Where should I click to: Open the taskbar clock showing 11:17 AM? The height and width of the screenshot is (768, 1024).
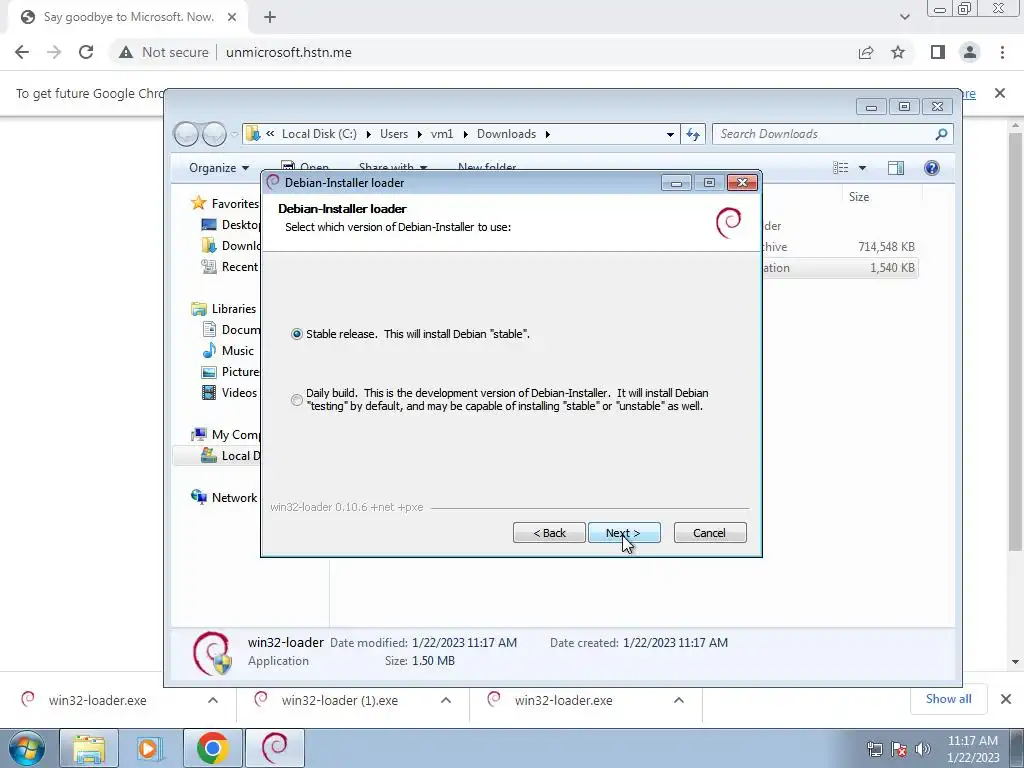coord(973,749)
